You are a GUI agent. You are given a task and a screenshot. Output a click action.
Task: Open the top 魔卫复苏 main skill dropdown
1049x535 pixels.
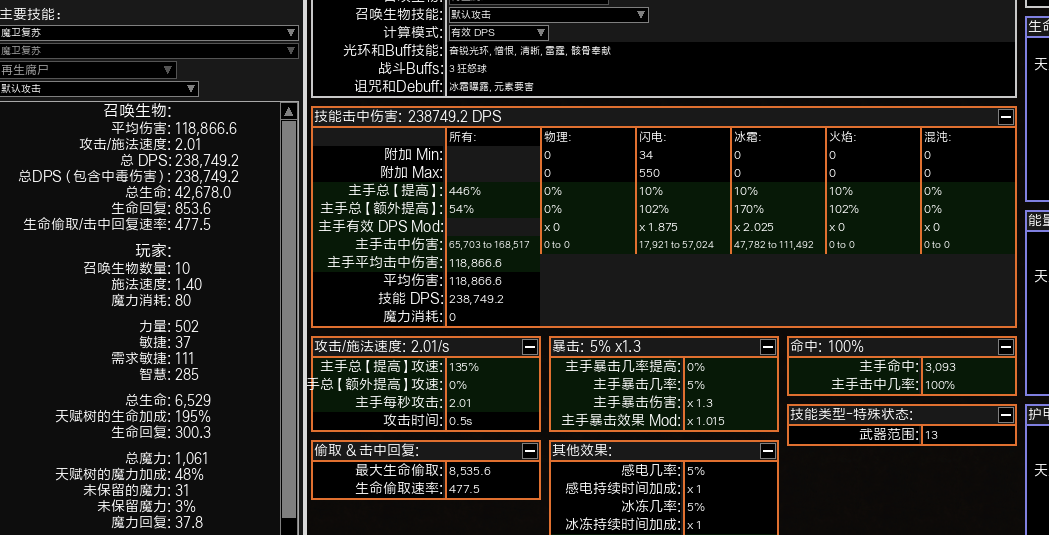click(149, 33)
